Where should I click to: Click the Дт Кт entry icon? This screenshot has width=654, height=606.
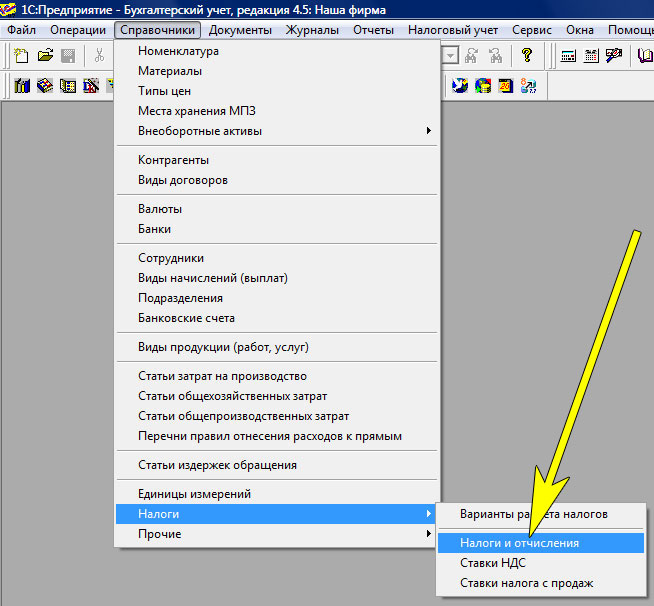point(91,86)
